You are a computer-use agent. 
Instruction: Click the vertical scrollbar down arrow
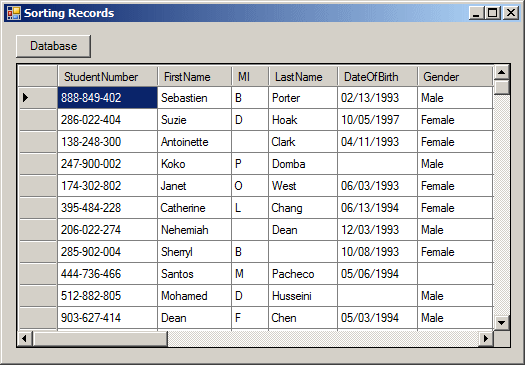click(x=502, y=323)
